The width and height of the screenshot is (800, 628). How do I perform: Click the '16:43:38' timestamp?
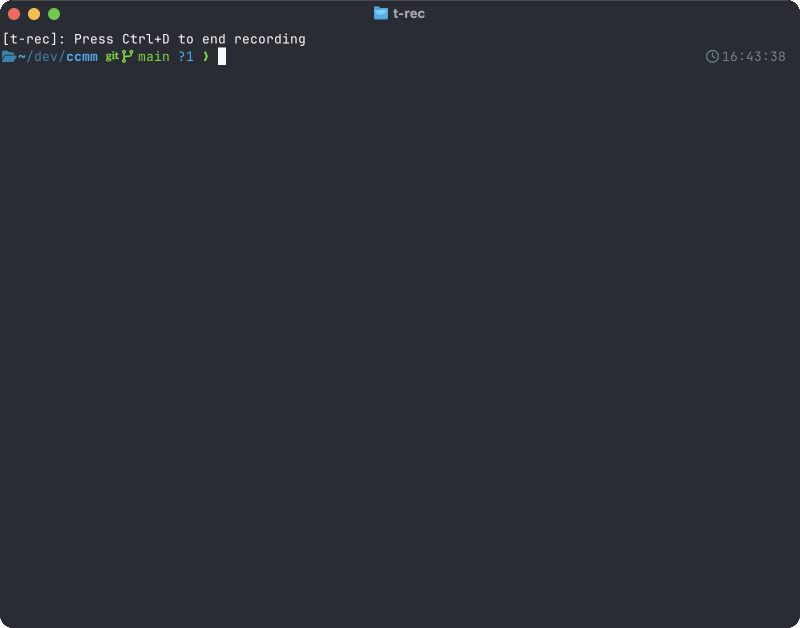[754, 57]
